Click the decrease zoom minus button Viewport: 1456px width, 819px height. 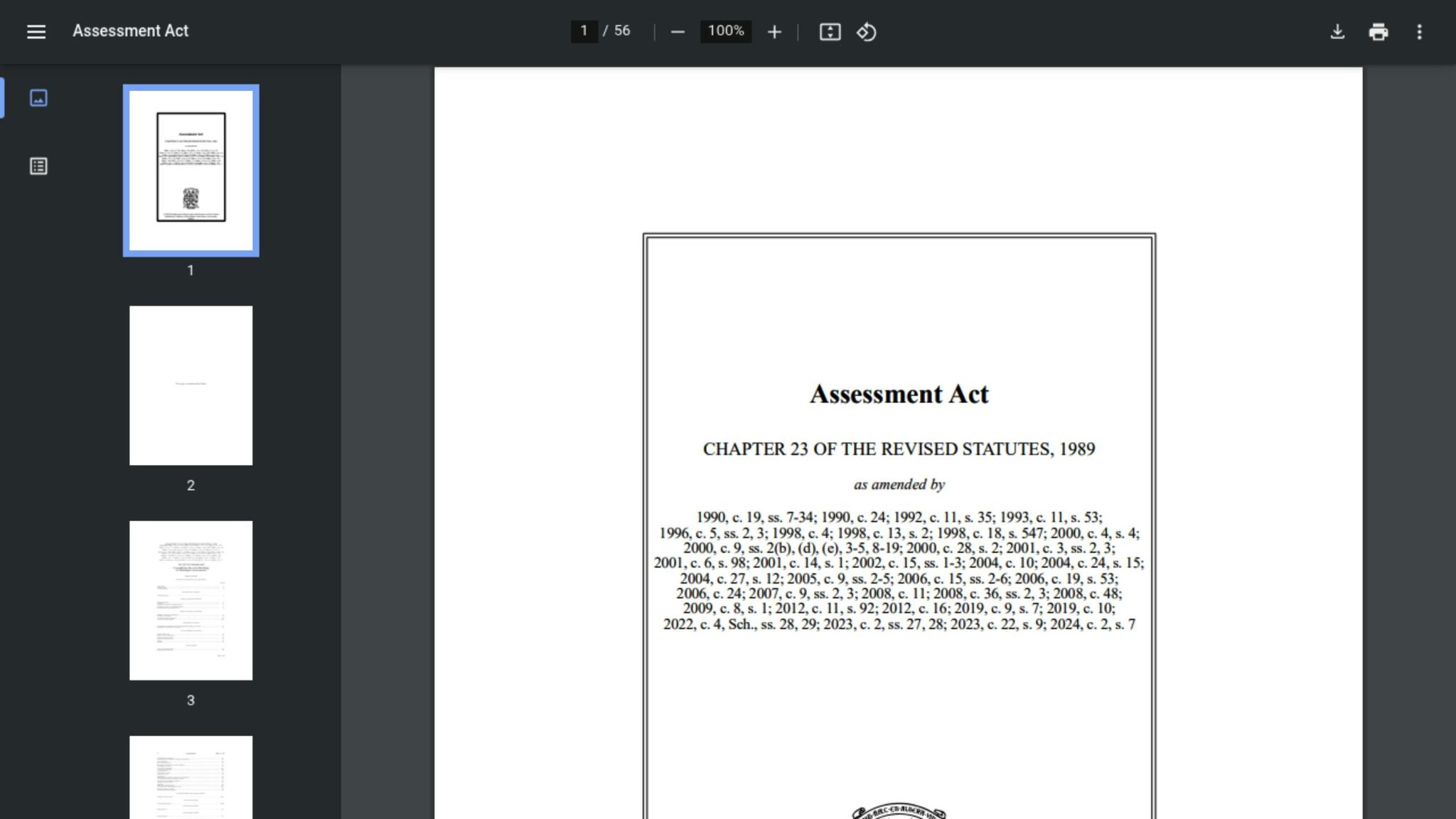pyautogui.click(x=677, y=31)
